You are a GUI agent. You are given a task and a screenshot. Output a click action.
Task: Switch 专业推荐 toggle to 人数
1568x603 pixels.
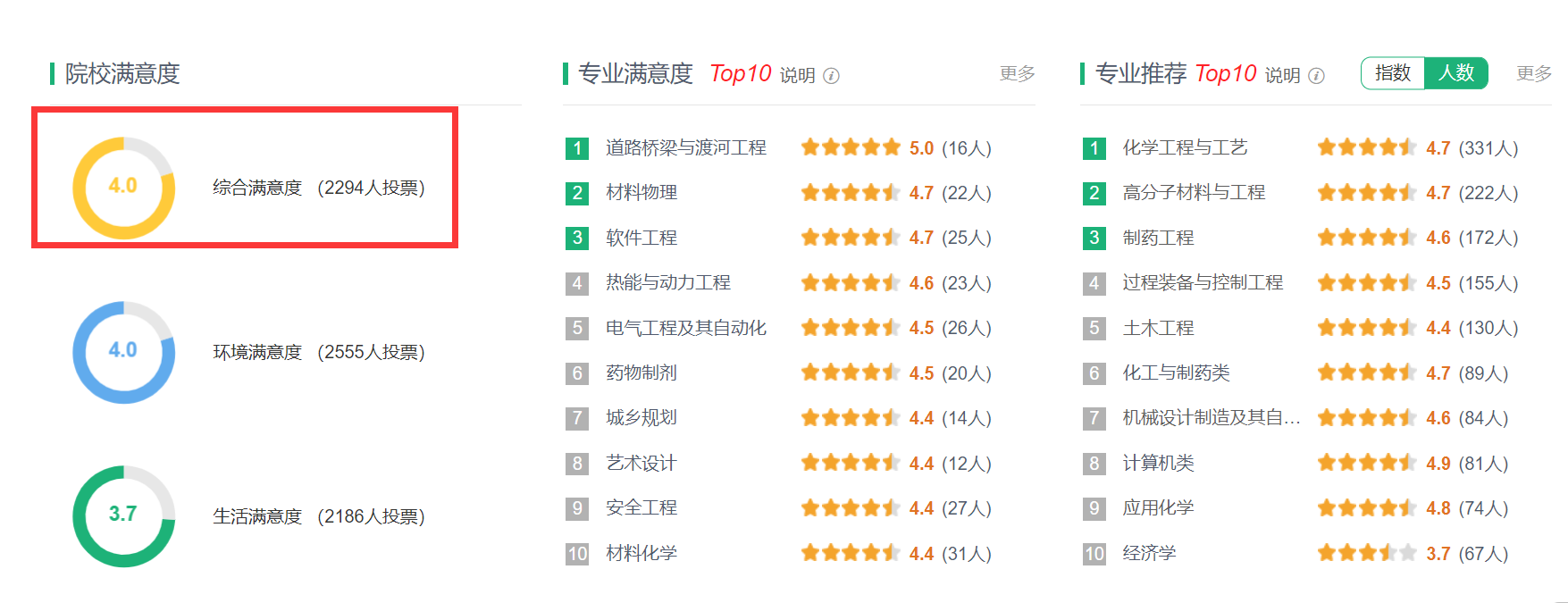tap(1456, 73)
